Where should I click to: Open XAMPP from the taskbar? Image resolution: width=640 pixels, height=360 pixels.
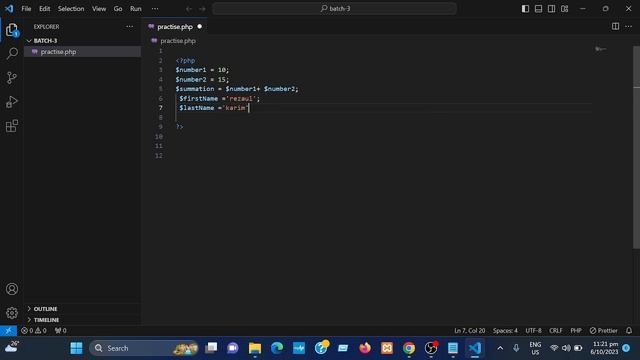(387, 348)
